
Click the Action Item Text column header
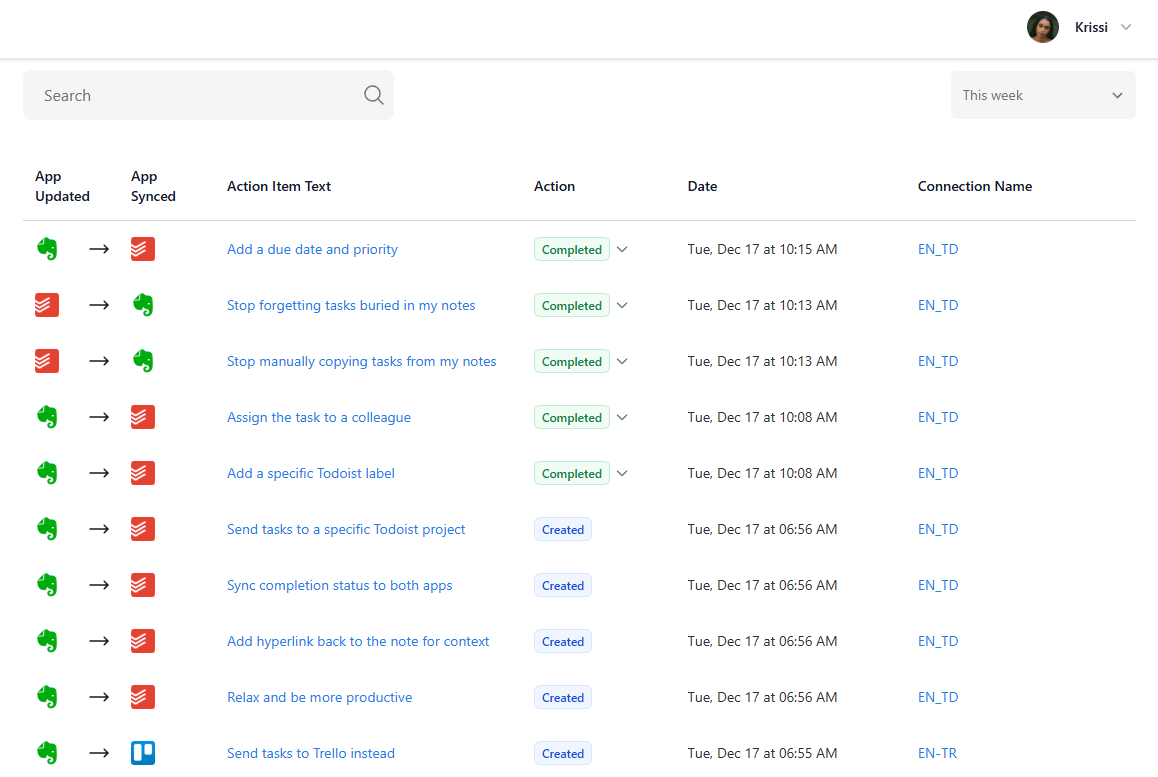(278, 186)
